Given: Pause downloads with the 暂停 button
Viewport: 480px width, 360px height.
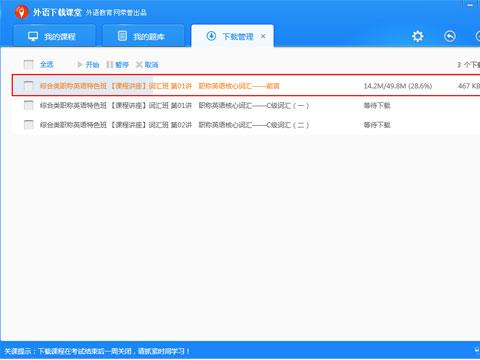Looking at the screenshot, I should (x=117, y=64).
